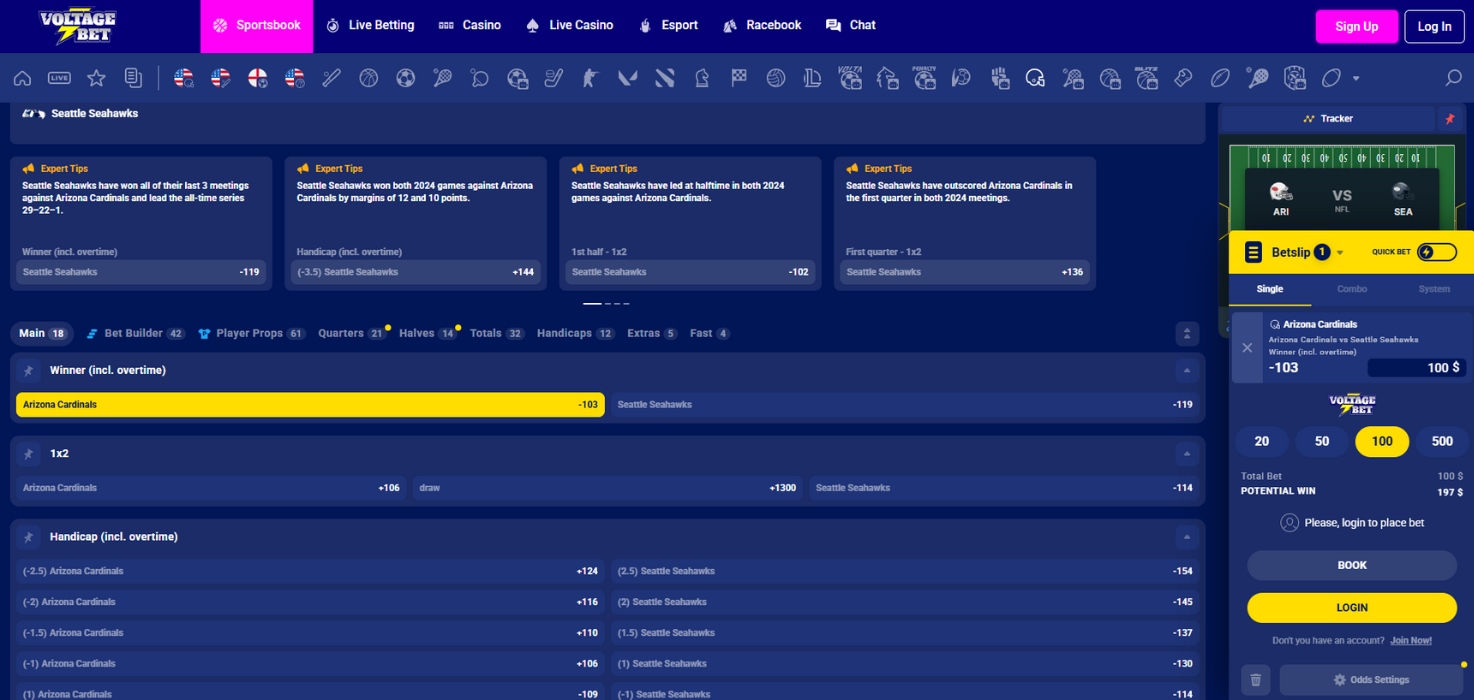
Task: Open the Quarters markets tab
Action: click(x=351, y=334)
